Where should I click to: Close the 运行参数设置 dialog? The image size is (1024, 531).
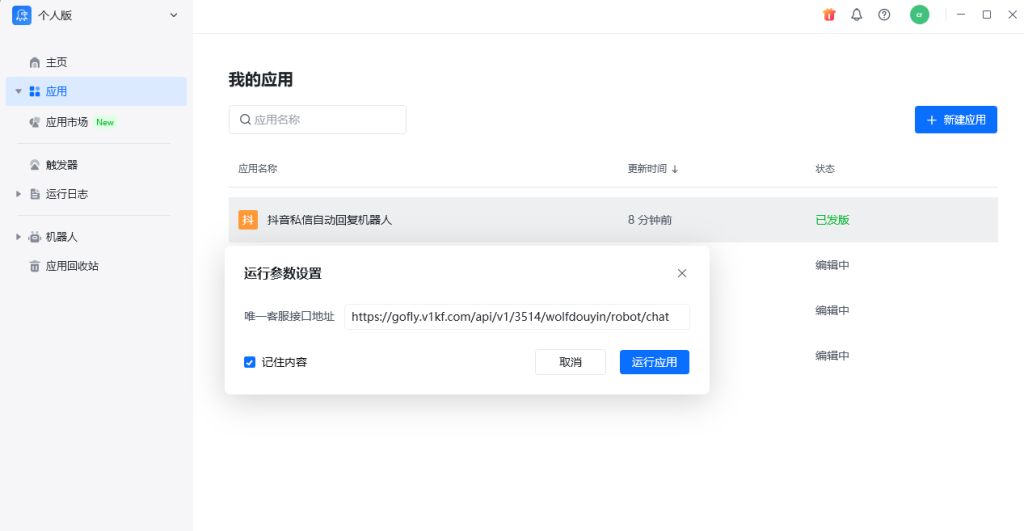click(x=682, y=273)
